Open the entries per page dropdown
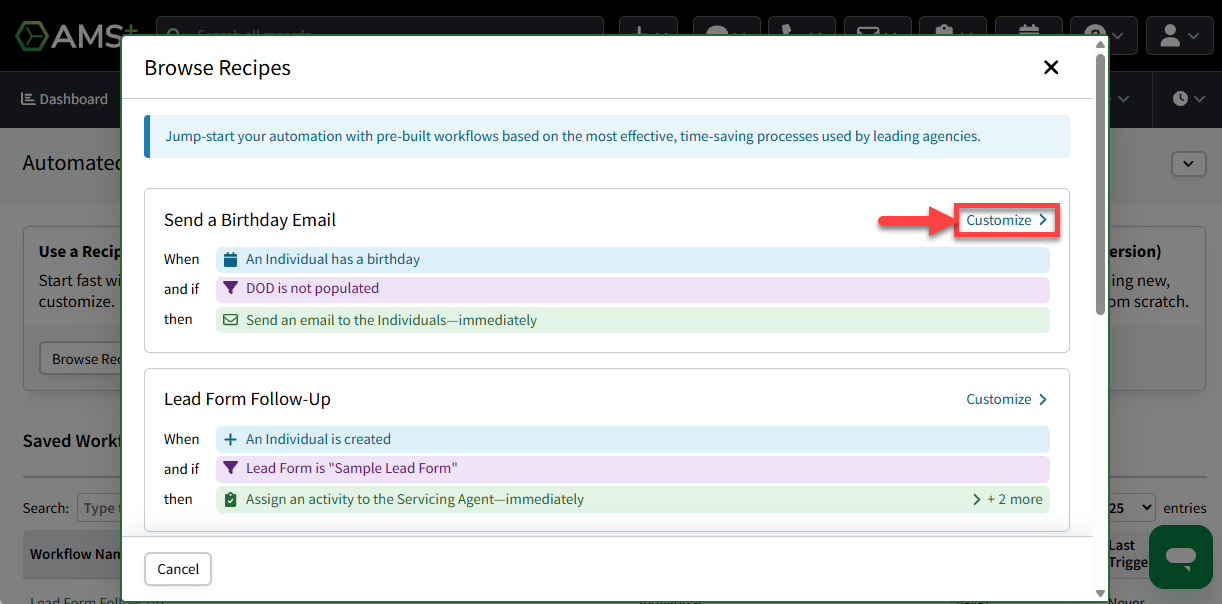Image resolution: width=1222 pixels, height=604 pixels. pos(1130,508)
